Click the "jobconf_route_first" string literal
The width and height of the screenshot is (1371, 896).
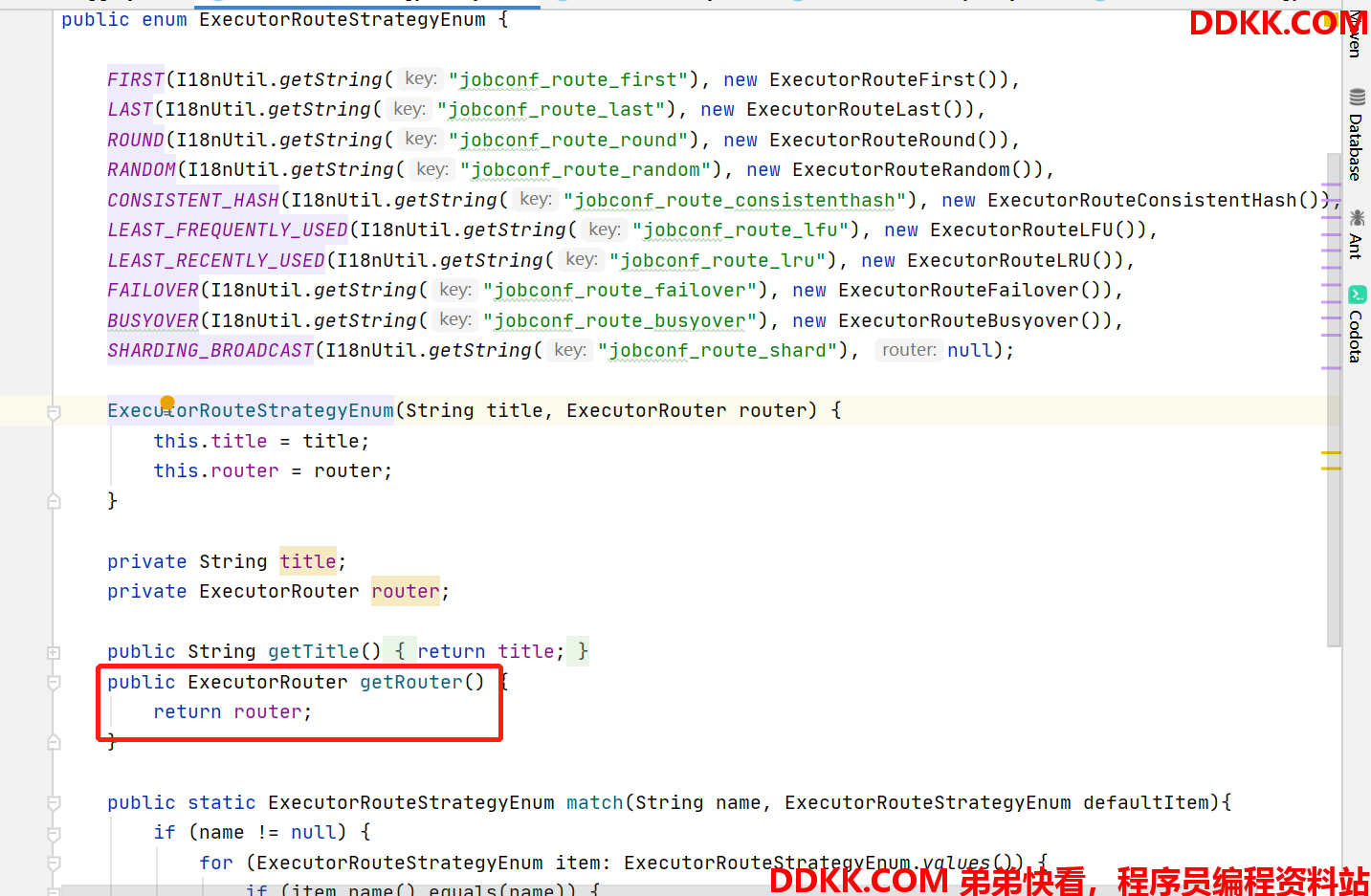pyautogui.click(x=569, y=79)
